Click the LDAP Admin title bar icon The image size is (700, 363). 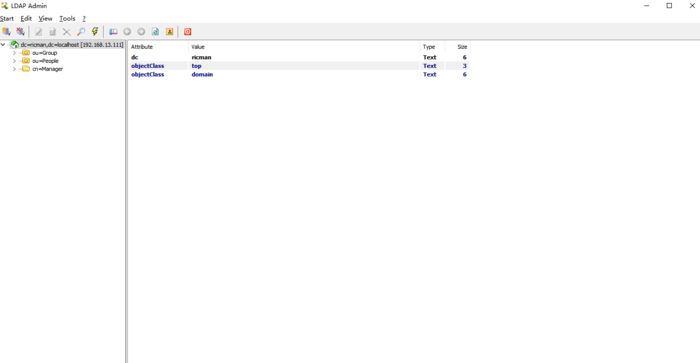click(4, 6)
